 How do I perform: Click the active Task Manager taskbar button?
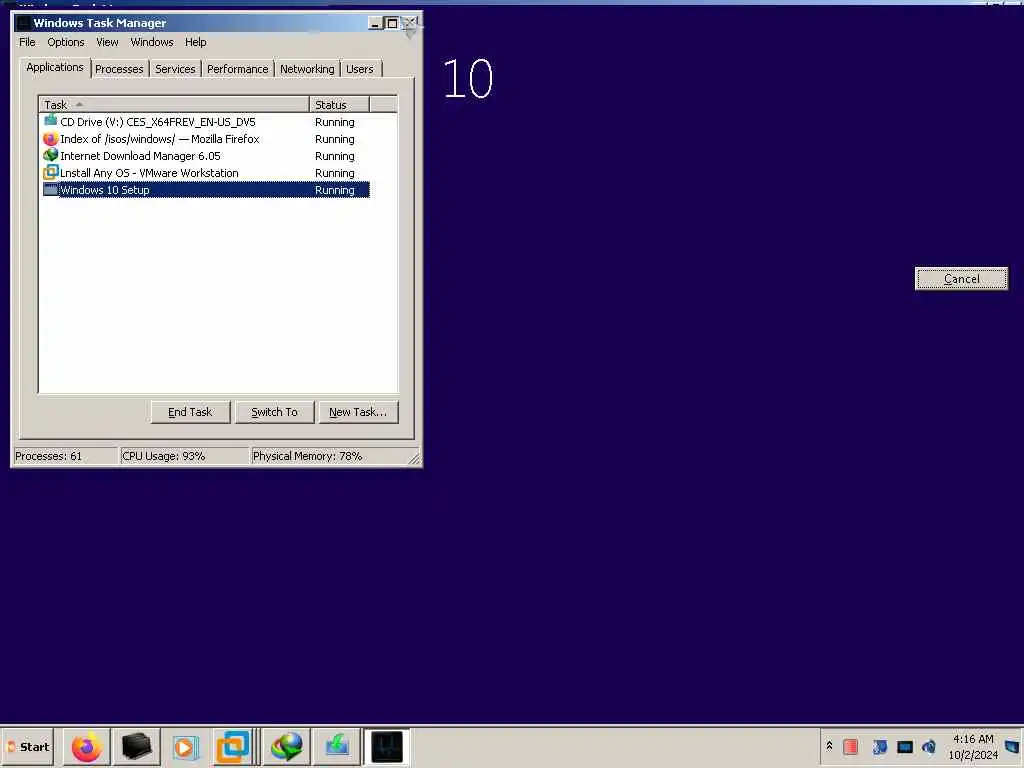387,747
